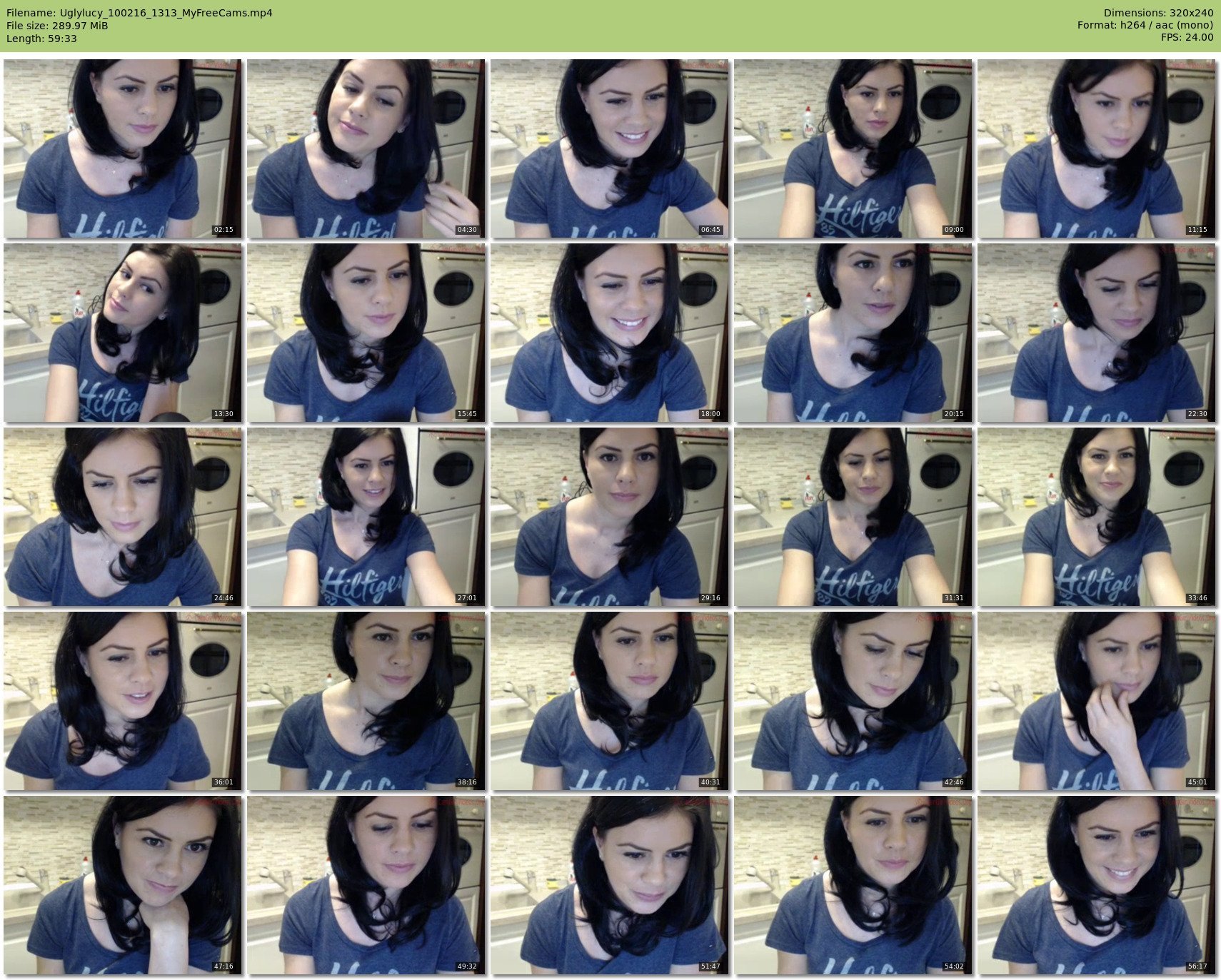Click the thumbnail timestamped 02:15
This screenshot has height=980, width=1221.
(122, 148)
